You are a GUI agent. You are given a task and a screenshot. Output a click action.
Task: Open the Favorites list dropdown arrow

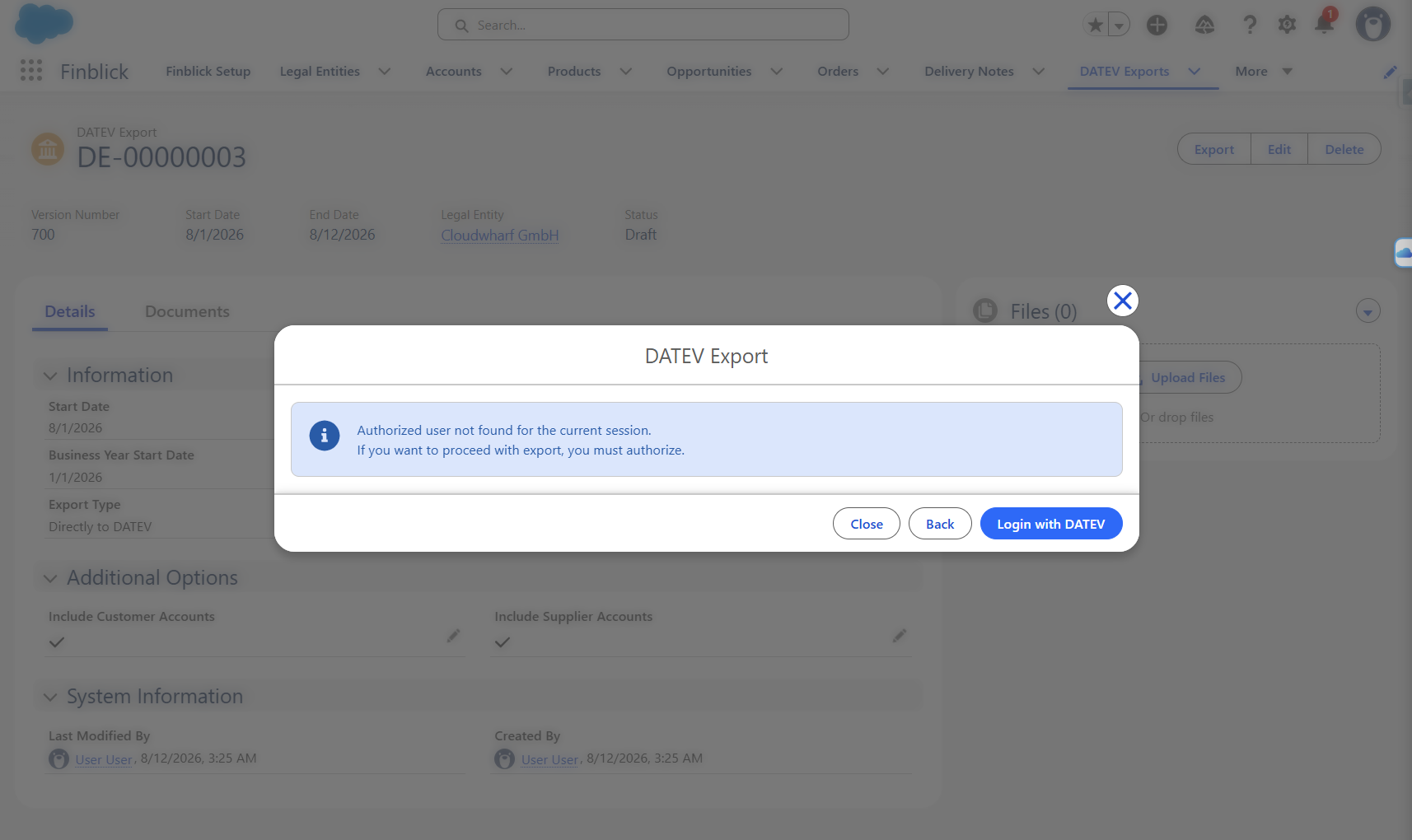tap(1119, 25)
